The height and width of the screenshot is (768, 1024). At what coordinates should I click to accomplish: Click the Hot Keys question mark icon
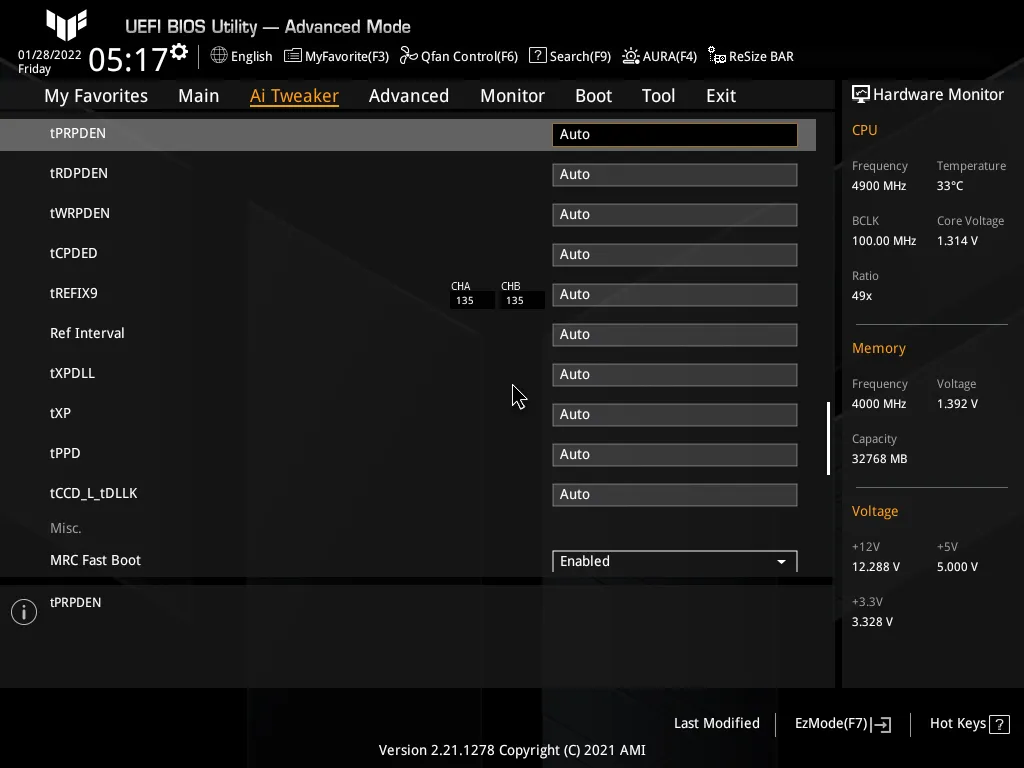[x=999, y=724]
